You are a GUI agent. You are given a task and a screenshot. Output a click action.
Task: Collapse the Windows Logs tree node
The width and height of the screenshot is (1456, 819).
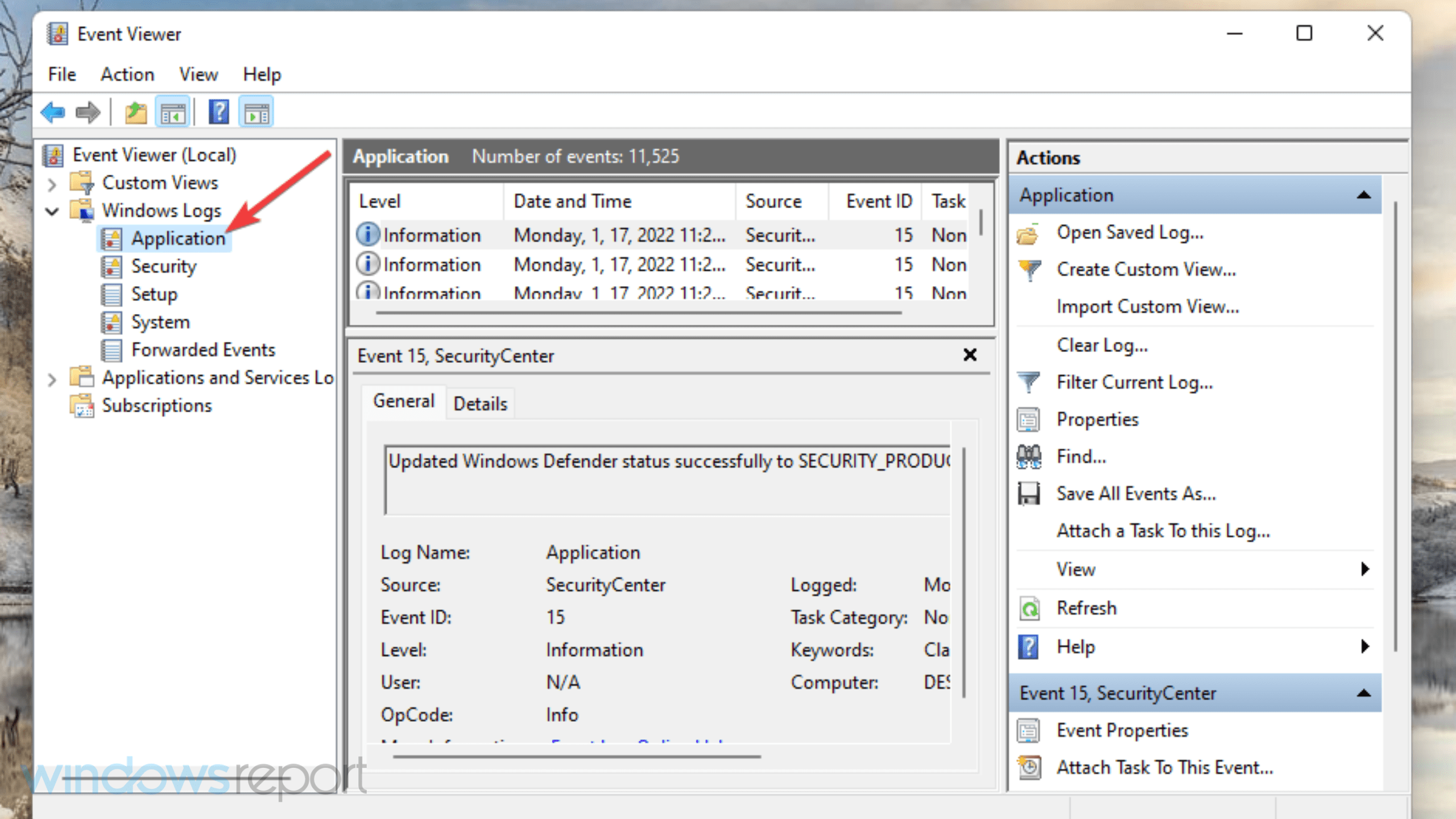coord(55,210)
